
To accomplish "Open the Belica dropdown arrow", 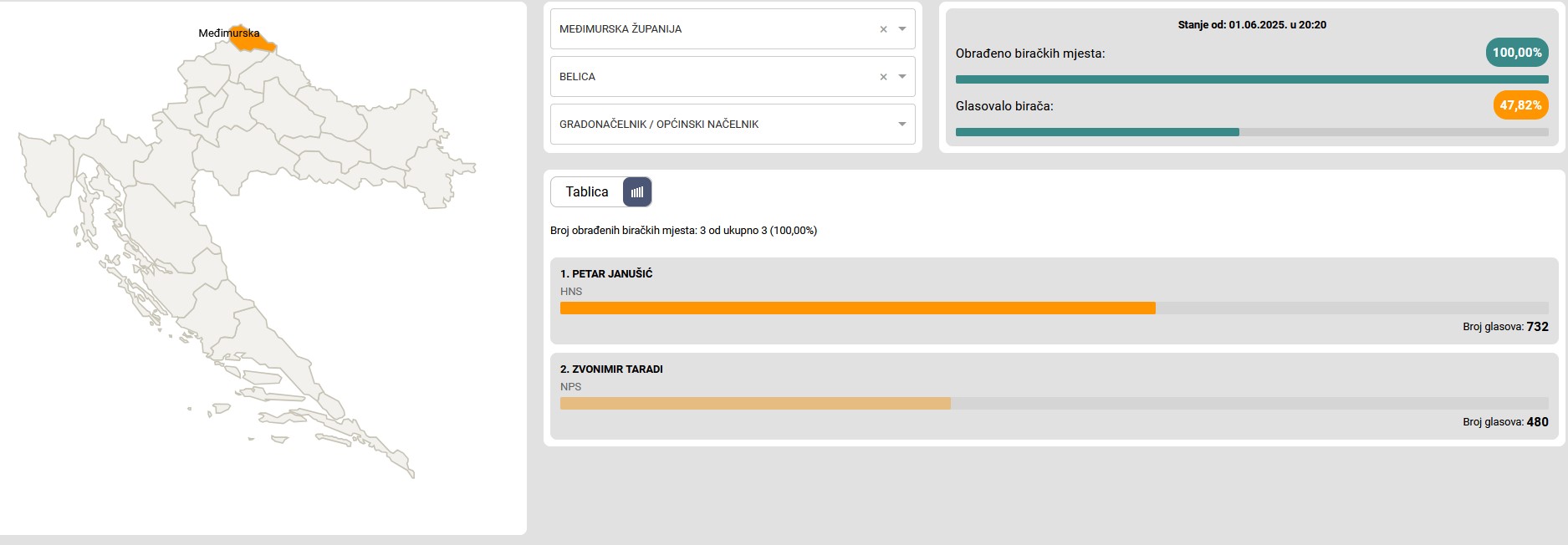I will point(902,77).
